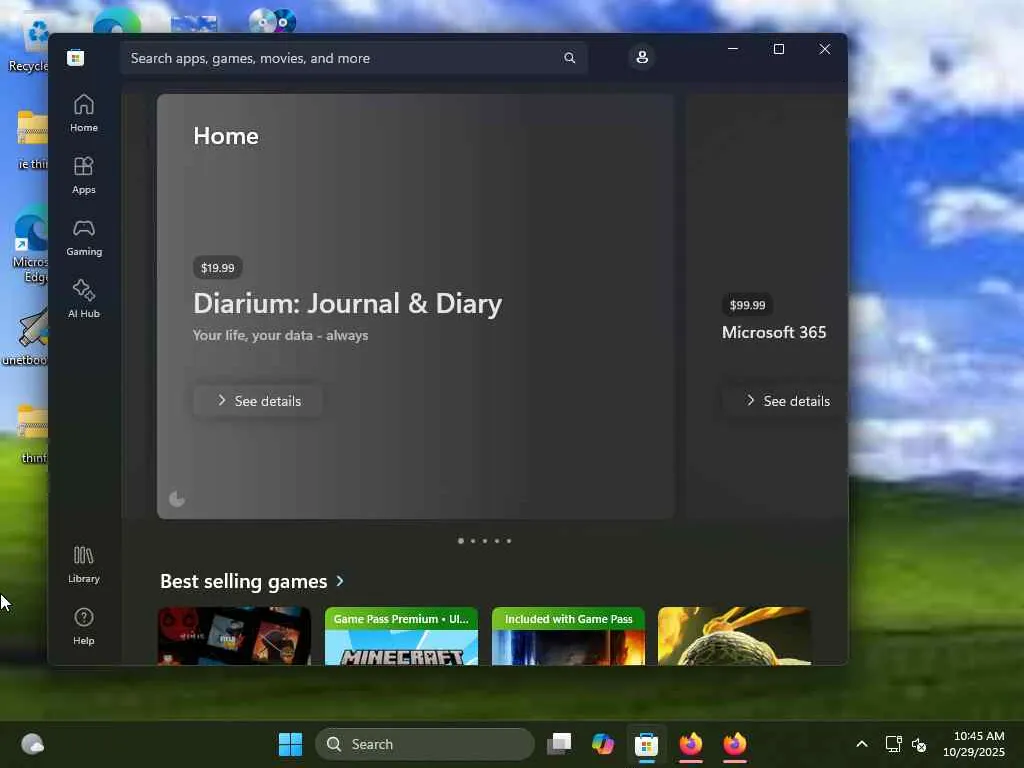Go to Gaming section in sidebar
Screen dimensions: 1024x768
tap(84, 237)
